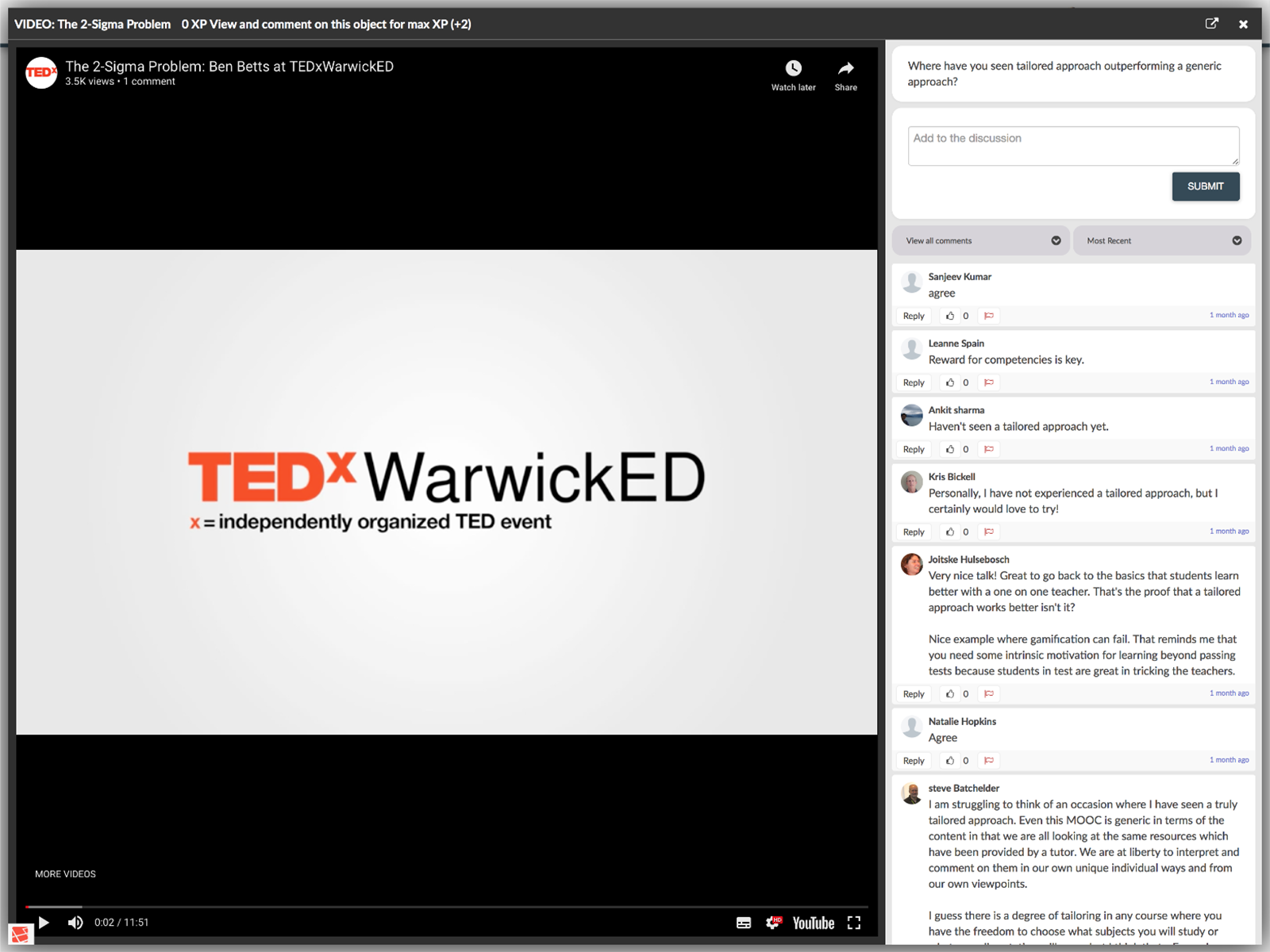Open Kris Bickell's profile avatar

pyautogui.click(x=912, y=482)
